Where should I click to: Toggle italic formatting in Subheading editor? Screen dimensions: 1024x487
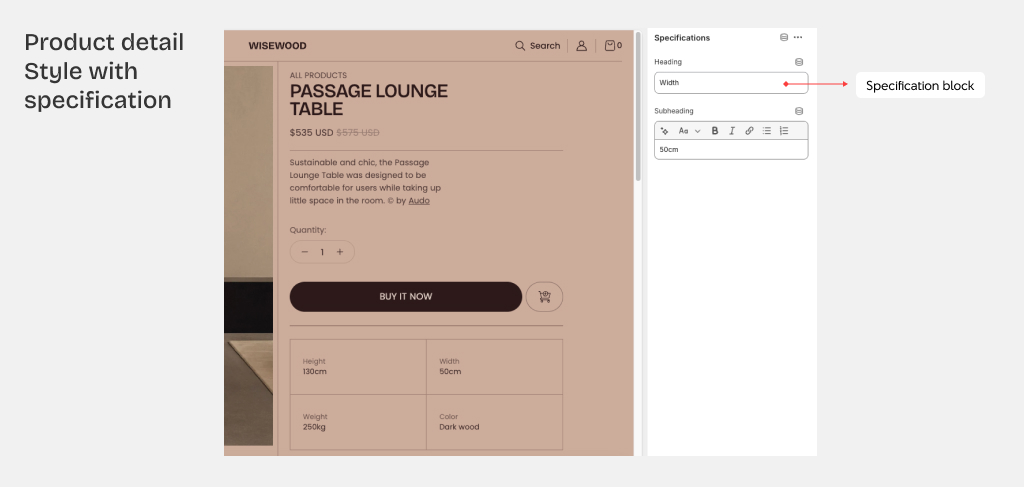pyautogui.click(x=731, y=131)
